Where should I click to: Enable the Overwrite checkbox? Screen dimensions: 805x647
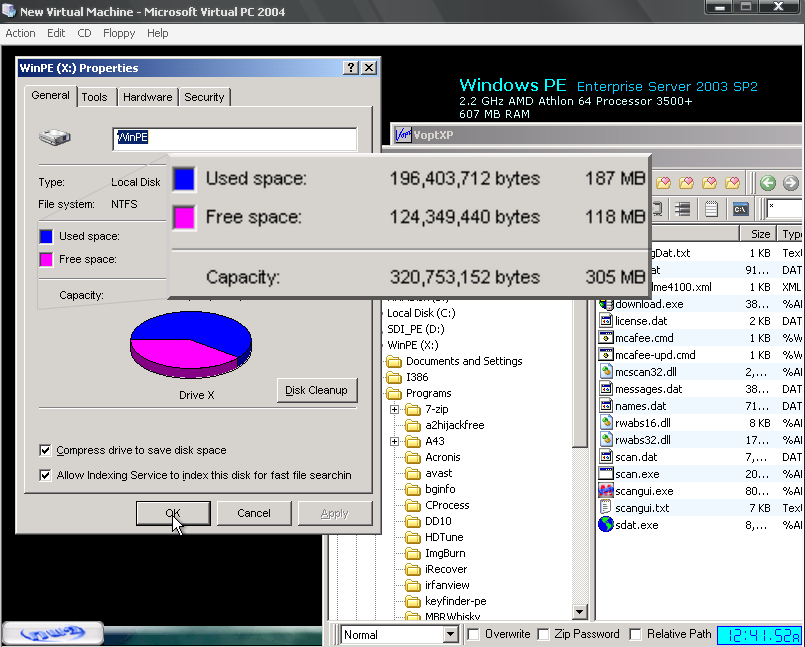(473, 634)
